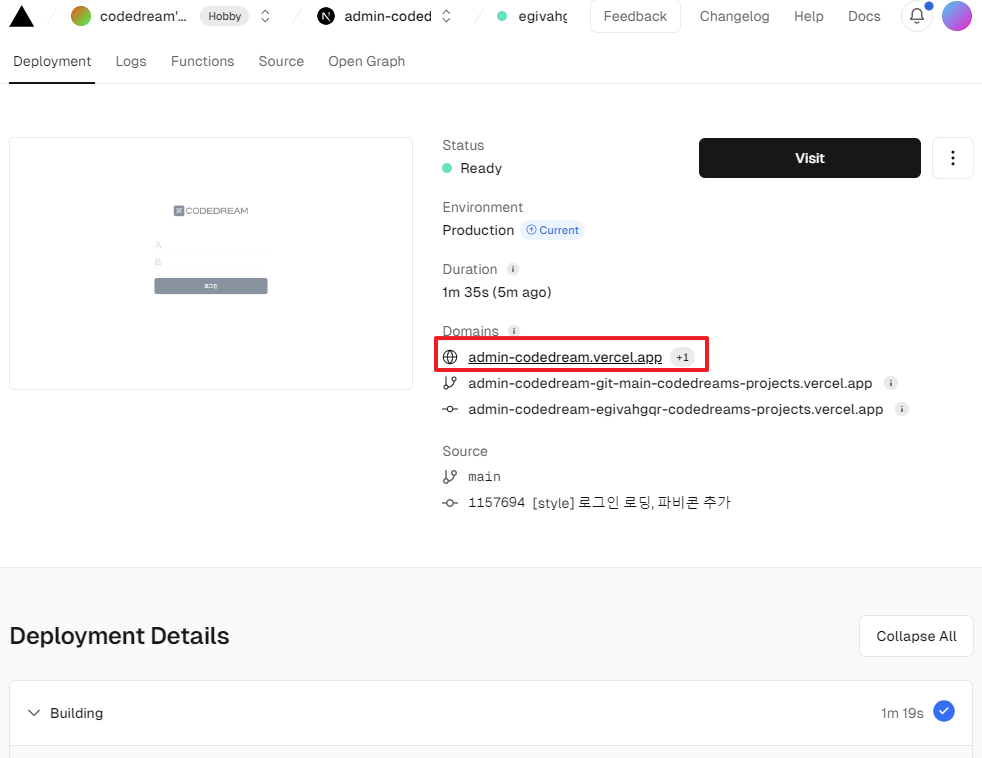Click the Hobby plan badge
The image size is (982, 758).
click(224, 16)
